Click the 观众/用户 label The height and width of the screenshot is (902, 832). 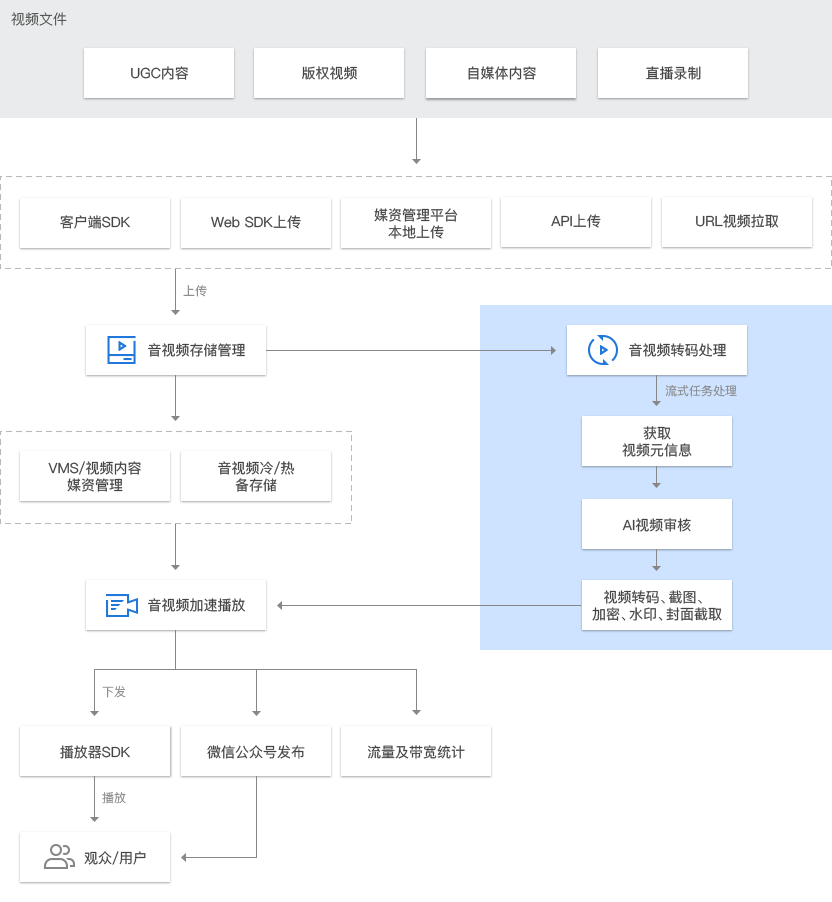[115, 858]
